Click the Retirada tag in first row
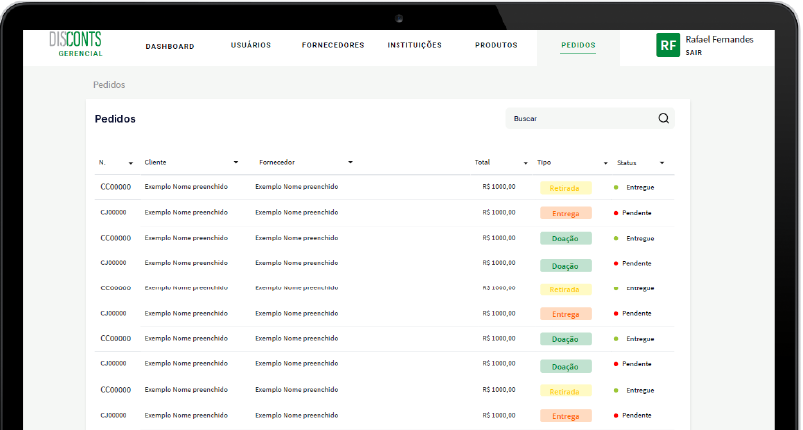The width and height of the screenshot is (803, 430). pos(565,188)
